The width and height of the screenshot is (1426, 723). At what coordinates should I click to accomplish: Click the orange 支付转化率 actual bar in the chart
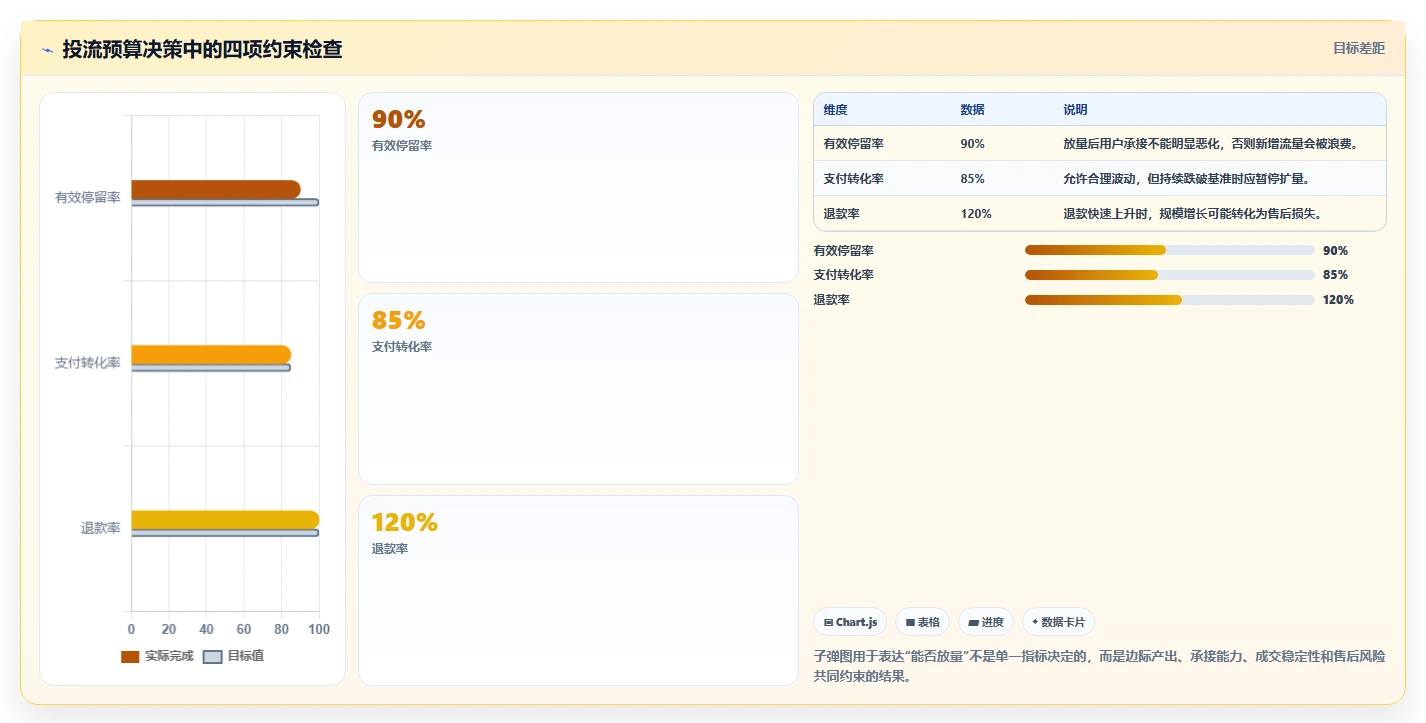tap(211, 354)
